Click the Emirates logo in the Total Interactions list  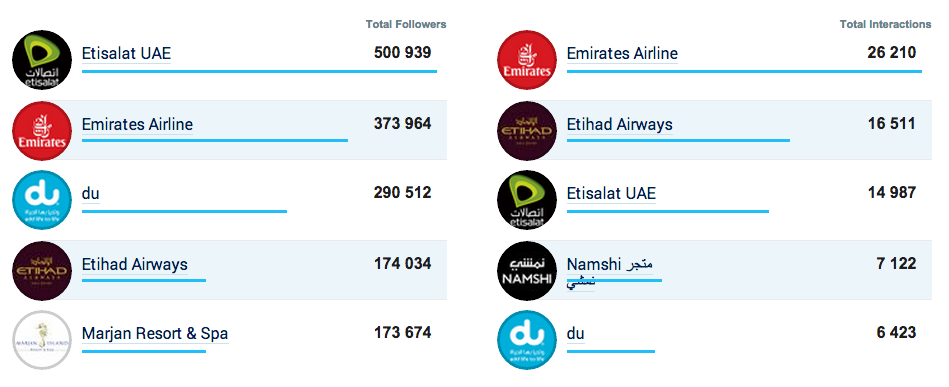pyautogui.click(x=527, y=60)
